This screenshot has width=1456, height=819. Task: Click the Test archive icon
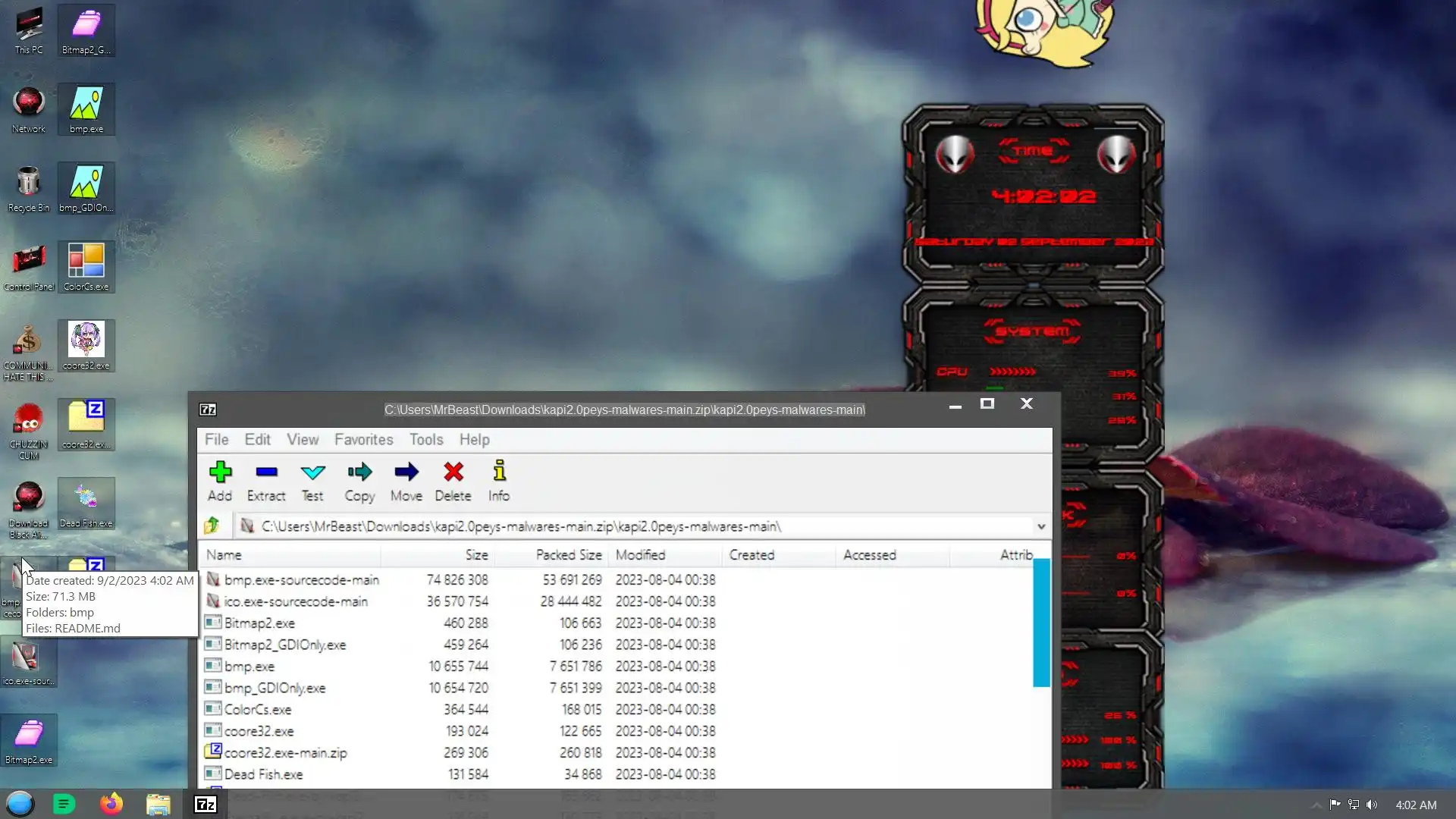[x=312, y=472]
